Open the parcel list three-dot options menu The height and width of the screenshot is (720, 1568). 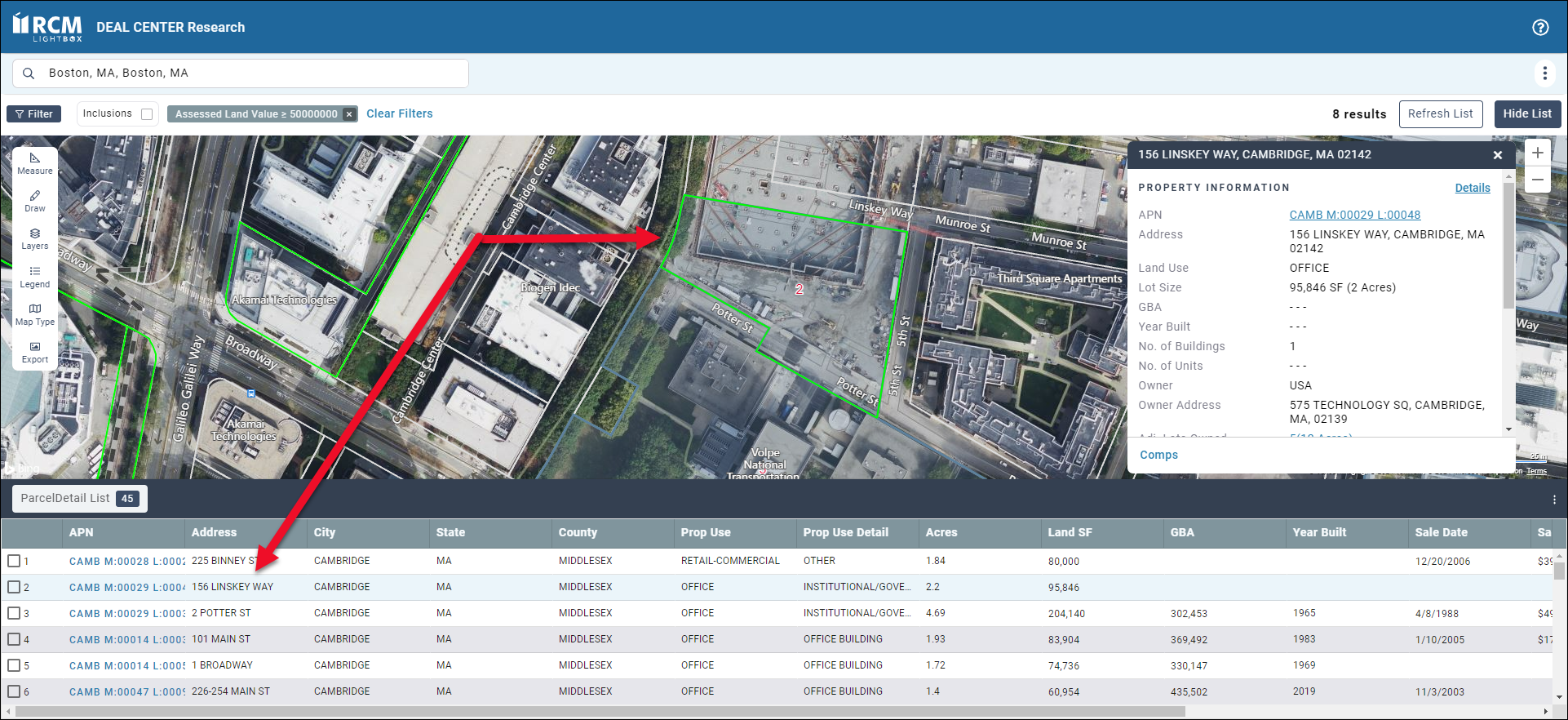click(1553, 499)
